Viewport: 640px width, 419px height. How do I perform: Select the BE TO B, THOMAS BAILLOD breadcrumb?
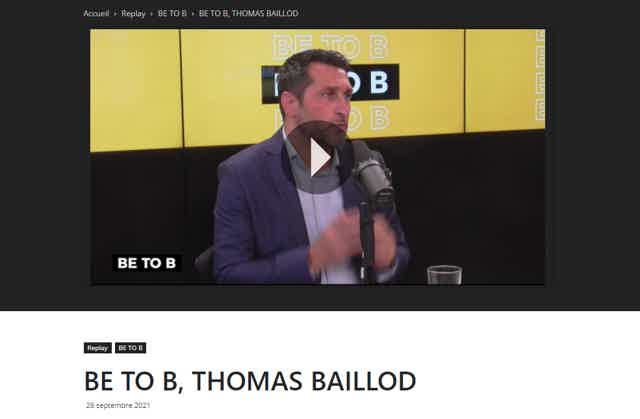point(248,13)
